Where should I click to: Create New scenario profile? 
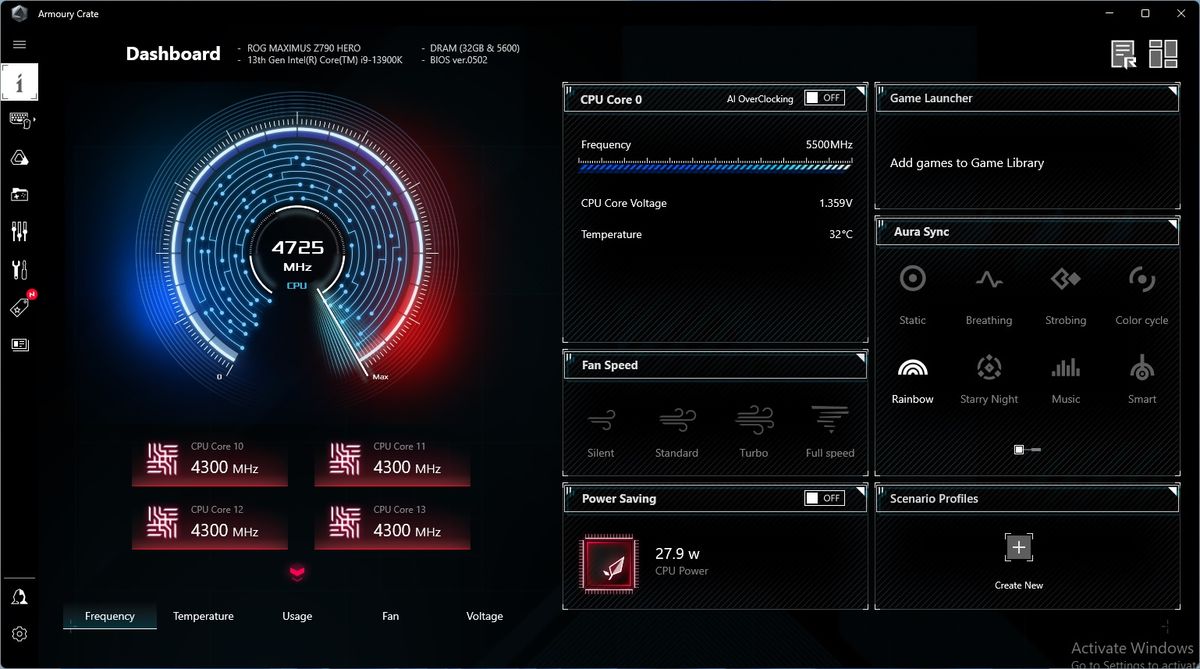coord(1019,560)
